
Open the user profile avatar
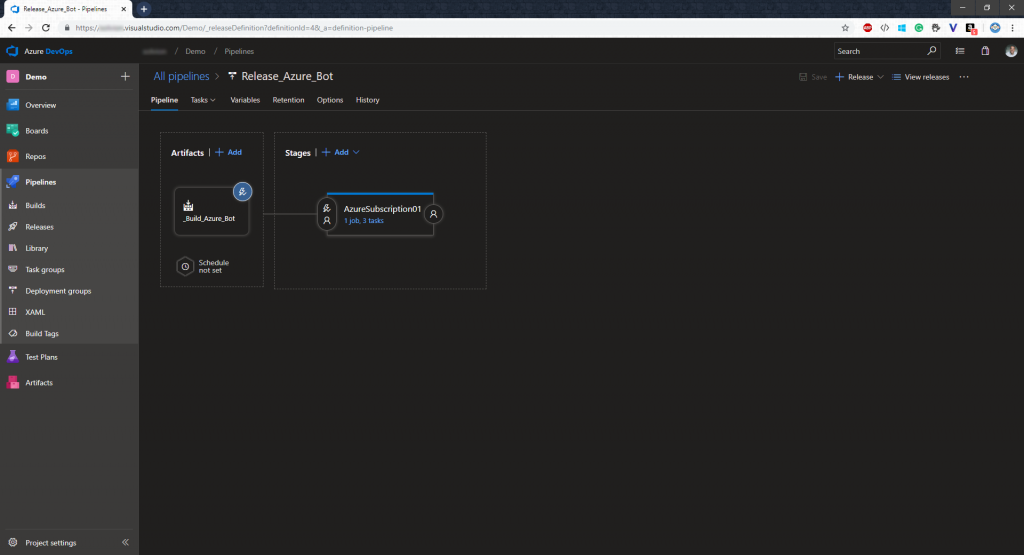pos(1011,51)
